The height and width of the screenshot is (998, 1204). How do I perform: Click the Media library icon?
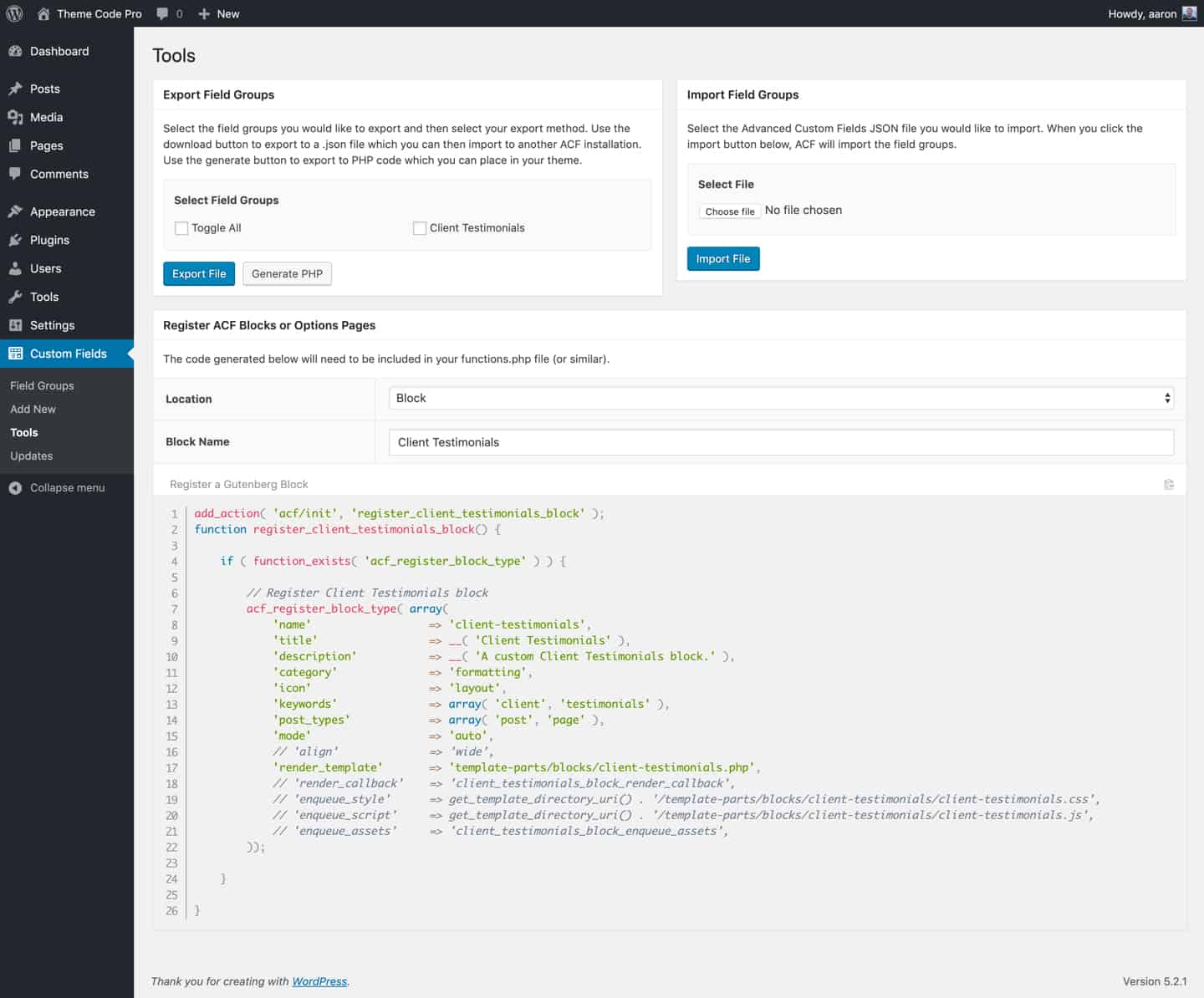click(x=15, y=117)
